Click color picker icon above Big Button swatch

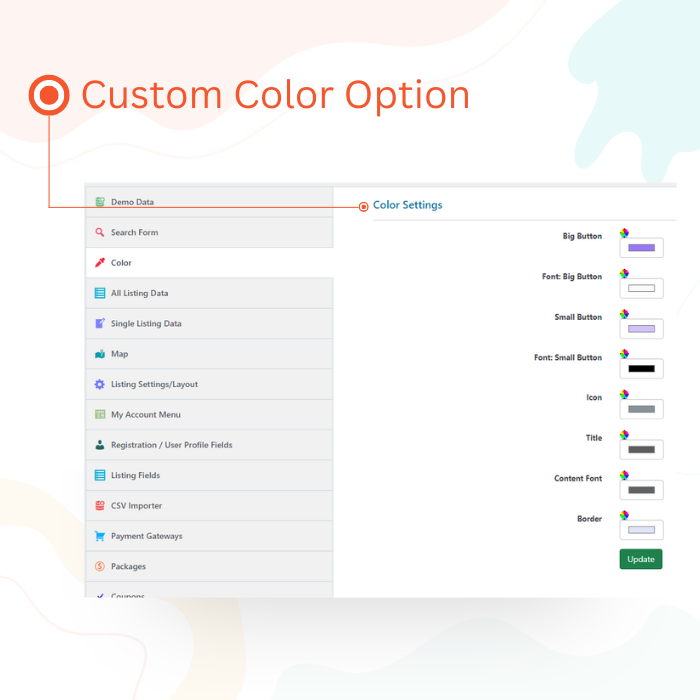tap(624, 233)
